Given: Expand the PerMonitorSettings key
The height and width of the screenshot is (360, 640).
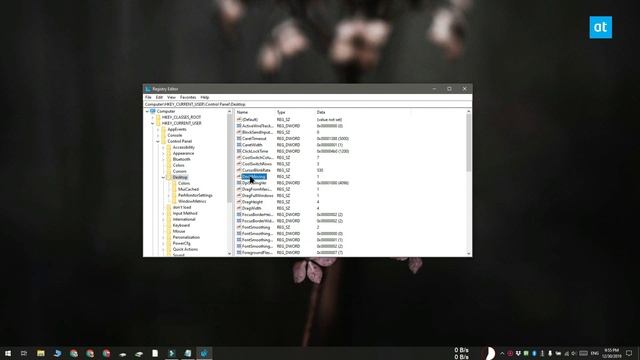Looking at the screenshot, I should click(x=169, y=195).
